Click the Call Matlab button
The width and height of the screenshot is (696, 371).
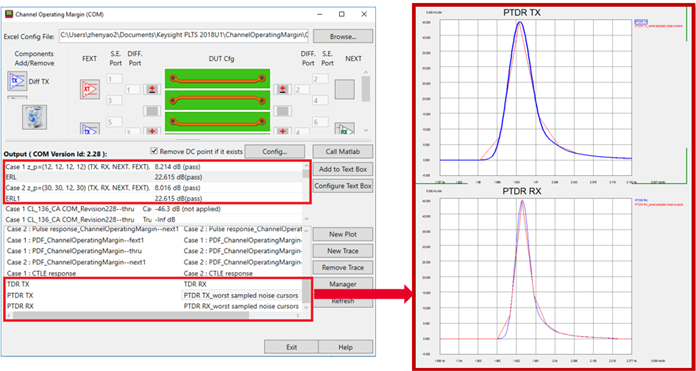tap(342, 151)
